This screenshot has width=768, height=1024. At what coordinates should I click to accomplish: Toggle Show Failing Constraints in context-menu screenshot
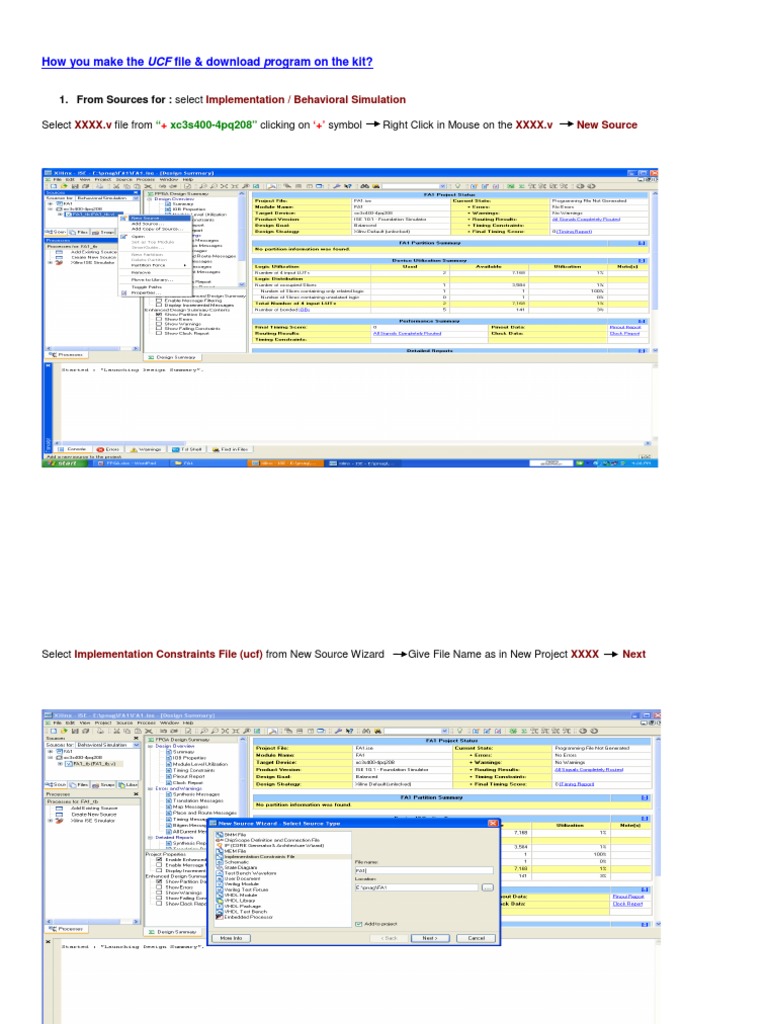159,328
